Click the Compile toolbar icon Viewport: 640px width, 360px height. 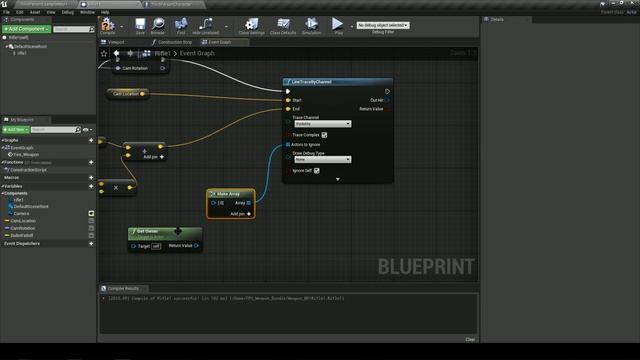point(107,24)
